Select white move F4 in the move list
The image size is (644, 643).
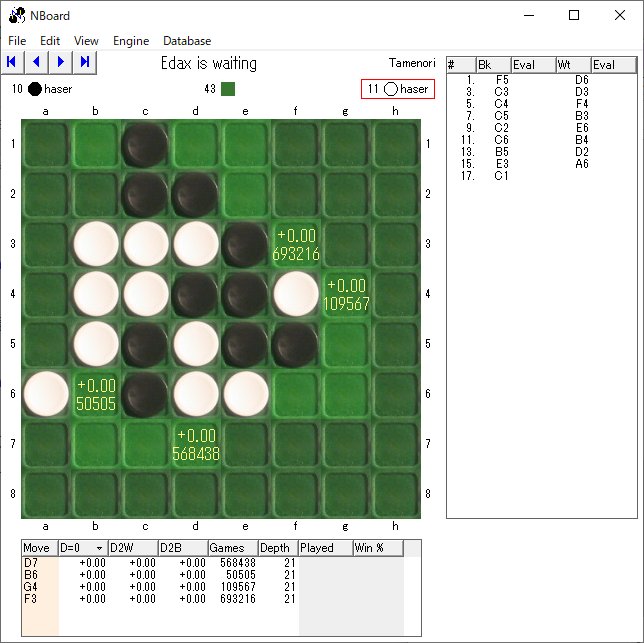(582, 103)
